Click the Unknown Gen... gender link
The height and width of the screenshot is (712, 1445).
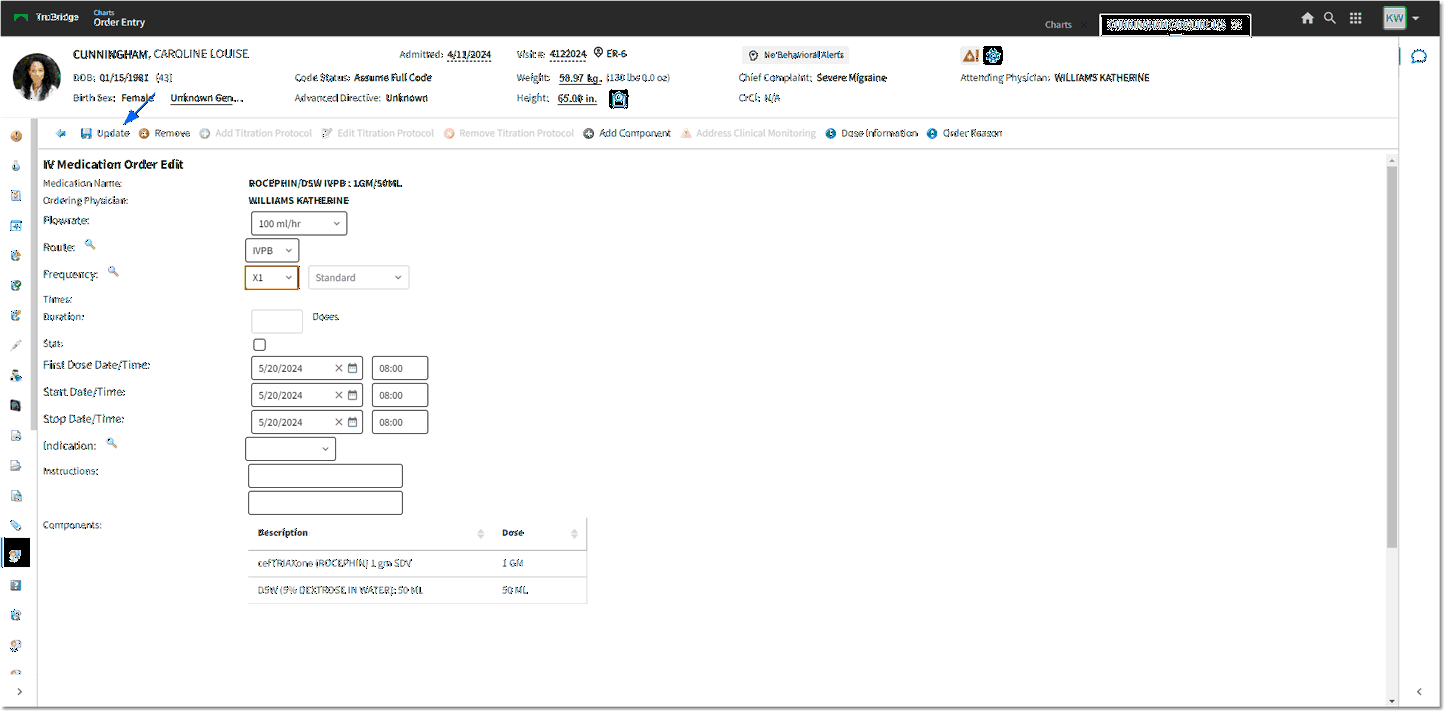[207, 98]
